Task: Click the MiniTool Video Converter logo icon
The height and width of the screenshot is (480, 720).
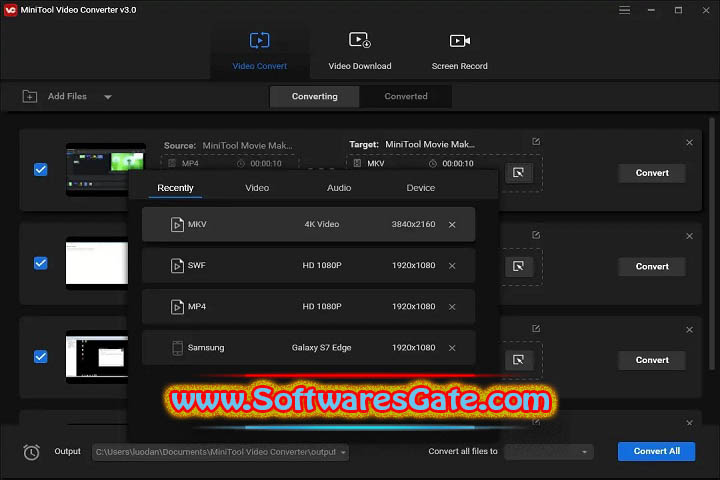Action: [10, 10]
